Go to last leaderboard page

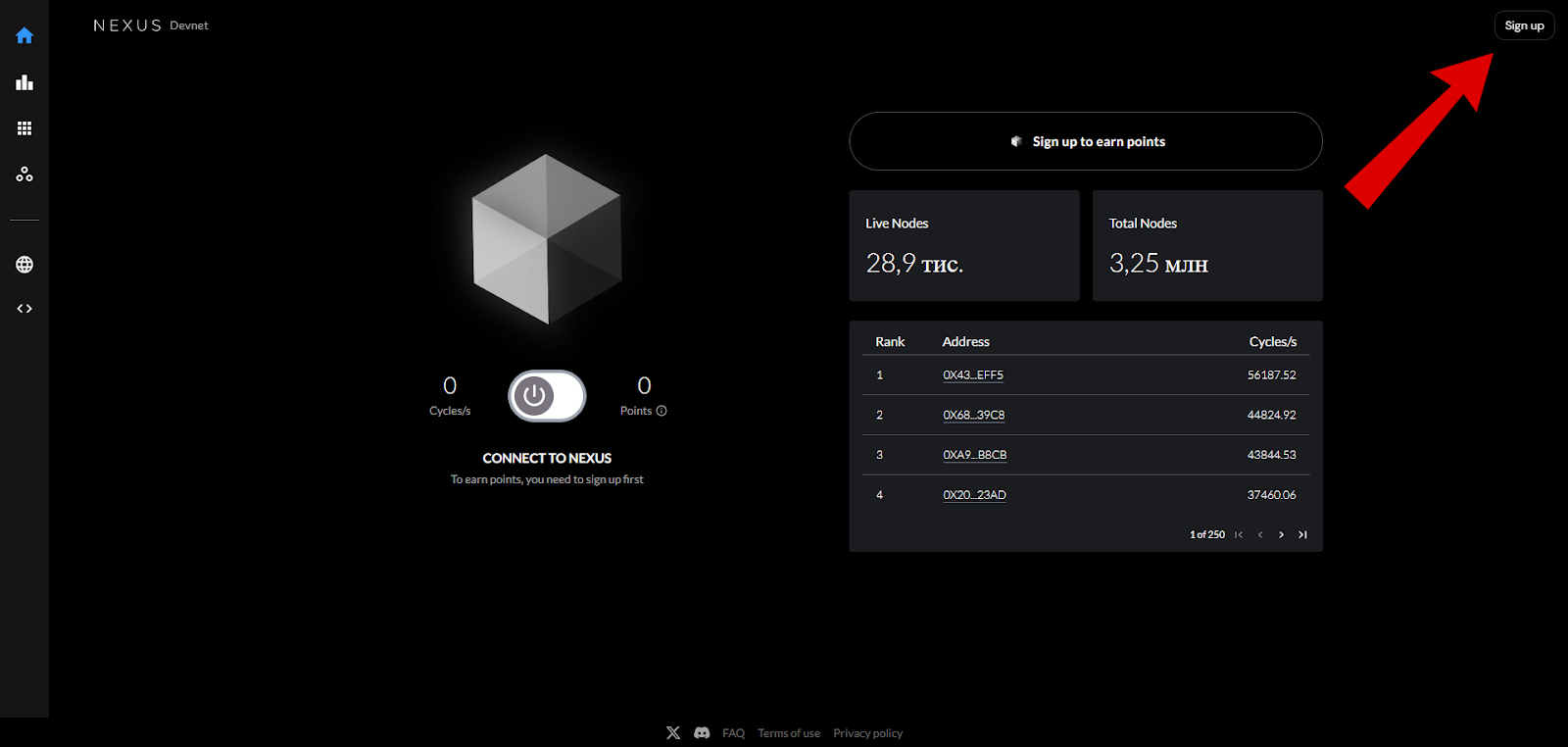1302,535
